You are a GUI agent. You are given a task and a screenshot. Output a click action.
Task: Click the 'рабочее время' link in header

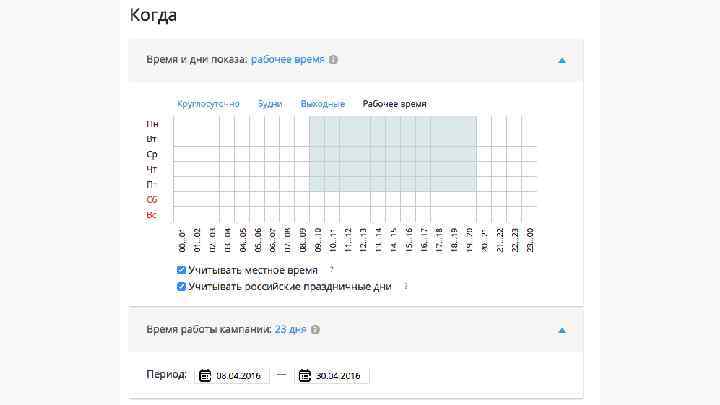coord(288,60)
